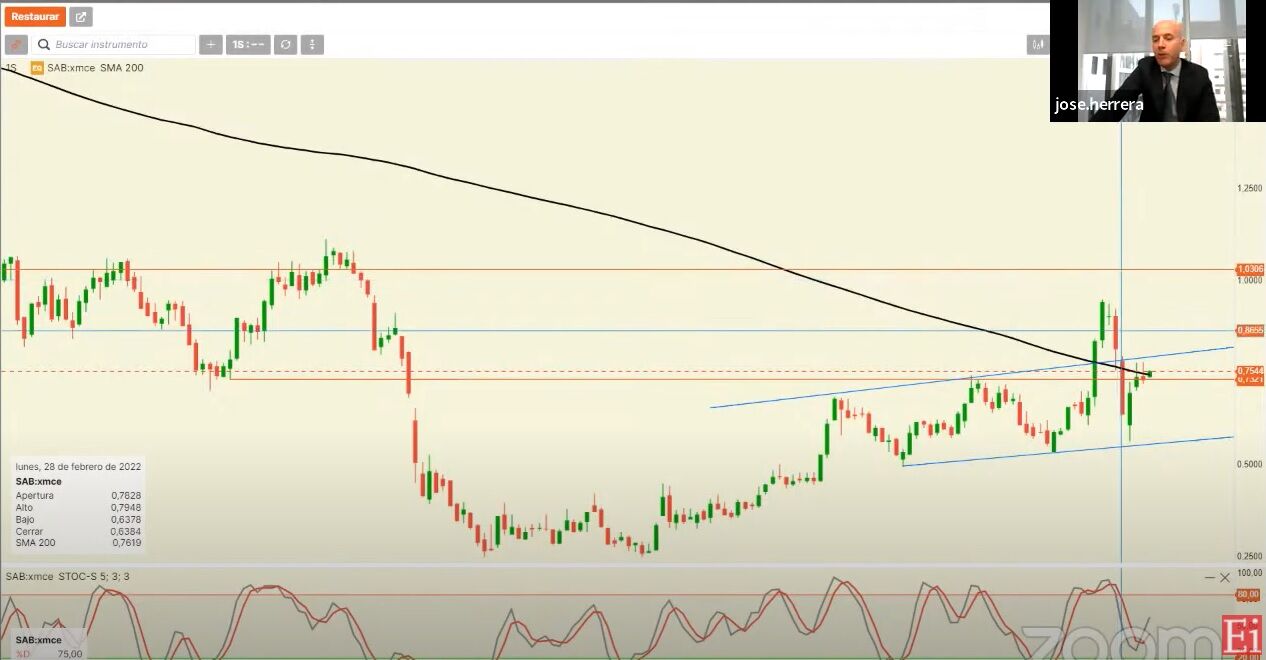
Task: Click the refresh chart icon
Action: click(286, 45)
